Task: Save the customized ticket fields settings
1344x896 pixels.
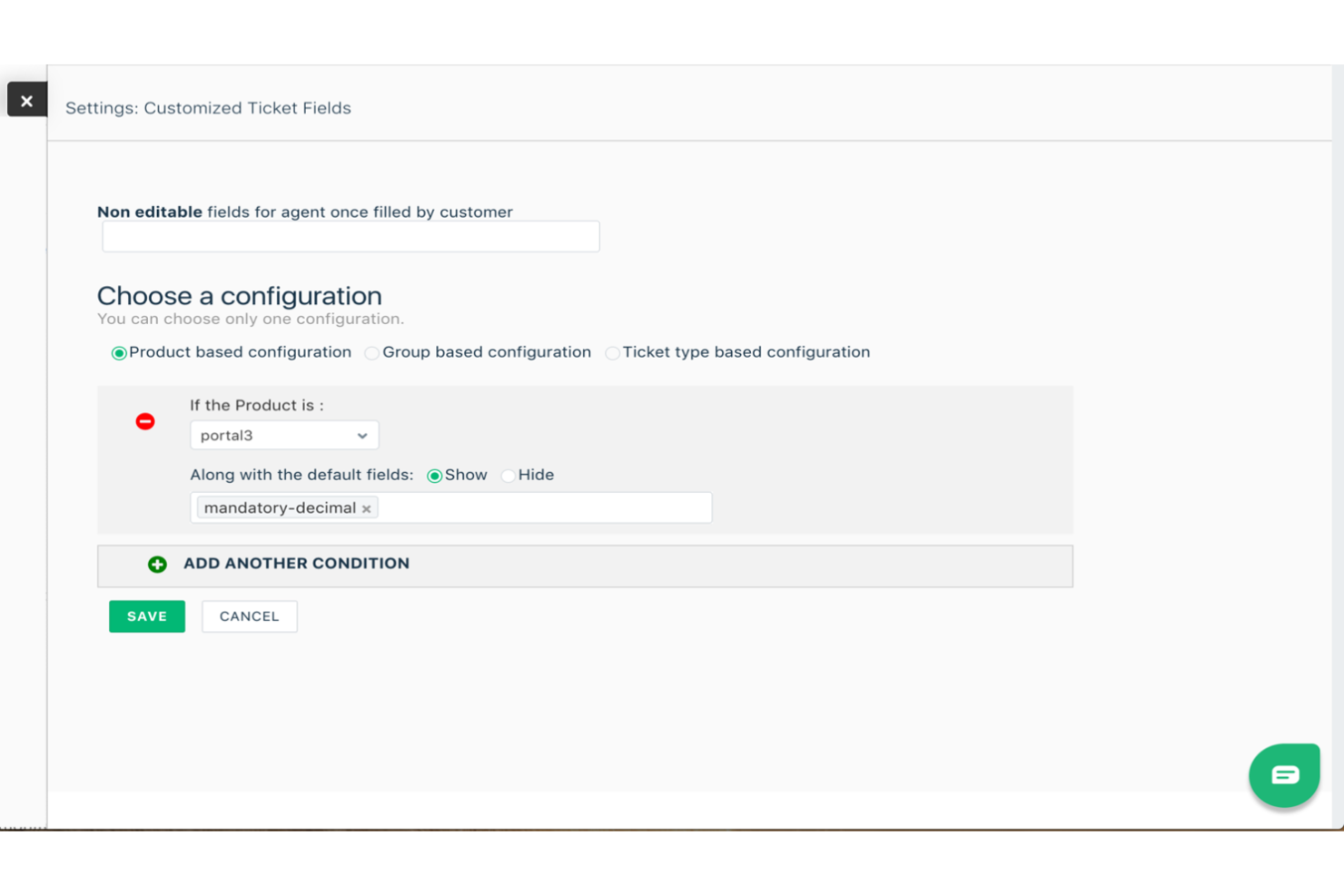Action: click(146, 616)
